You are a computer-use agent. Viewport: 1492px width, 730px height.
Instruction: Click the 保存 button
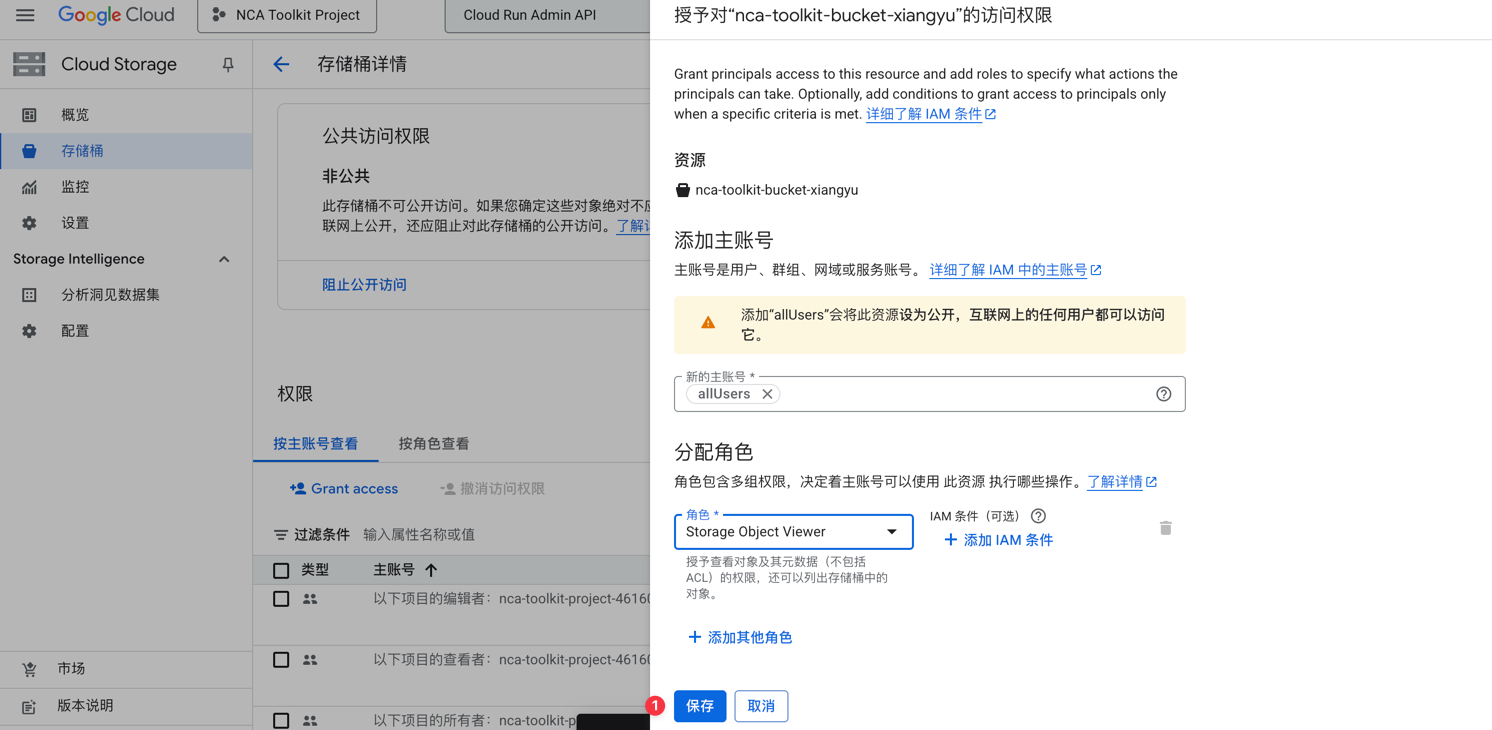point(700,706)
